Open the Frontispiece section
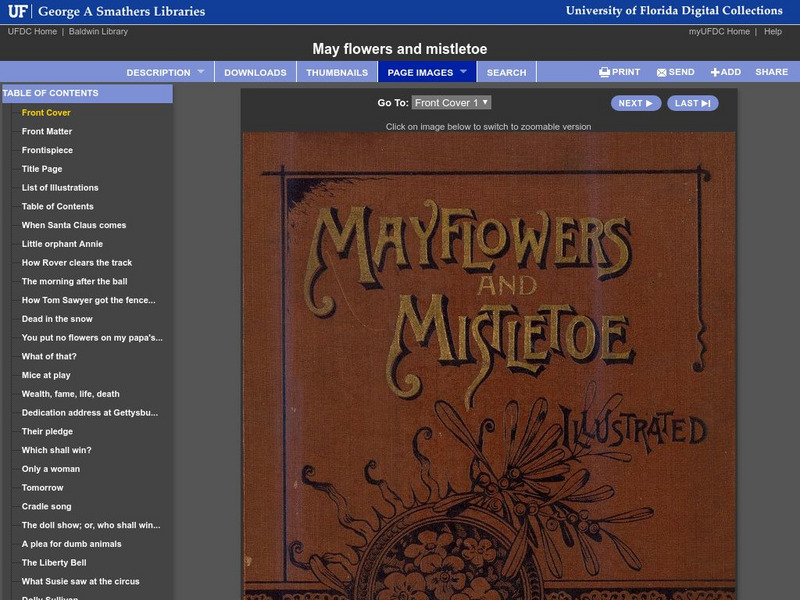 pos(46,149)
